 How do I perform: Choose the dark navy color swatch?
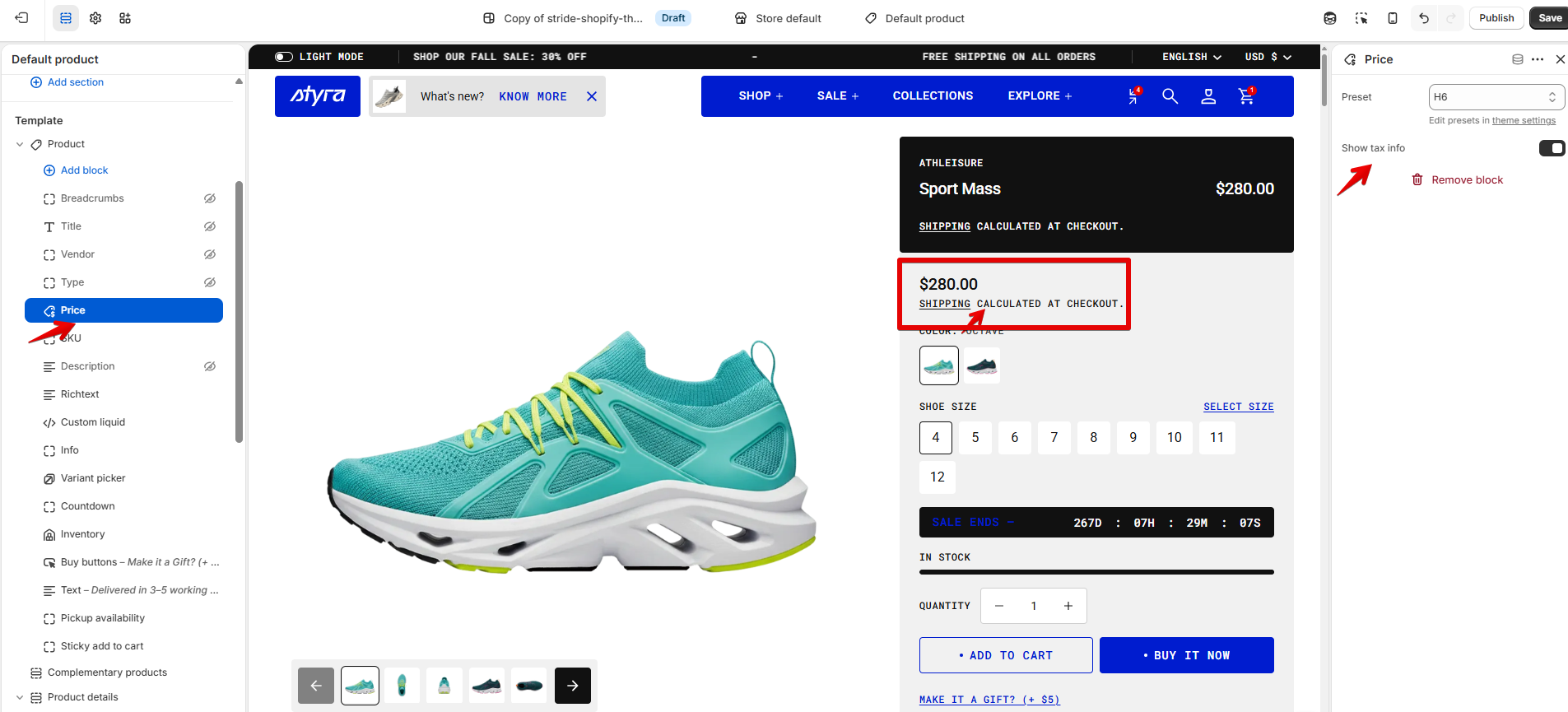pyautogui.click(x=982, y=365)
